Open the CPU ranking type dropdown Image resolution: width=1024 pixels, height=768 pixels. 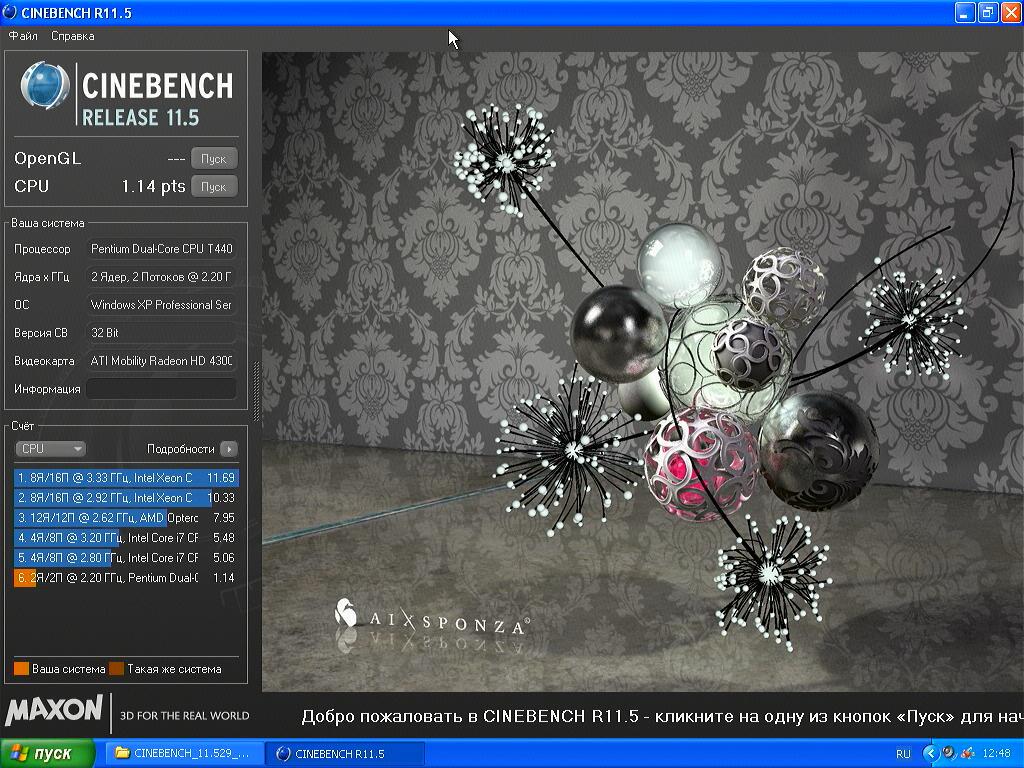click(x=50, y=449)
